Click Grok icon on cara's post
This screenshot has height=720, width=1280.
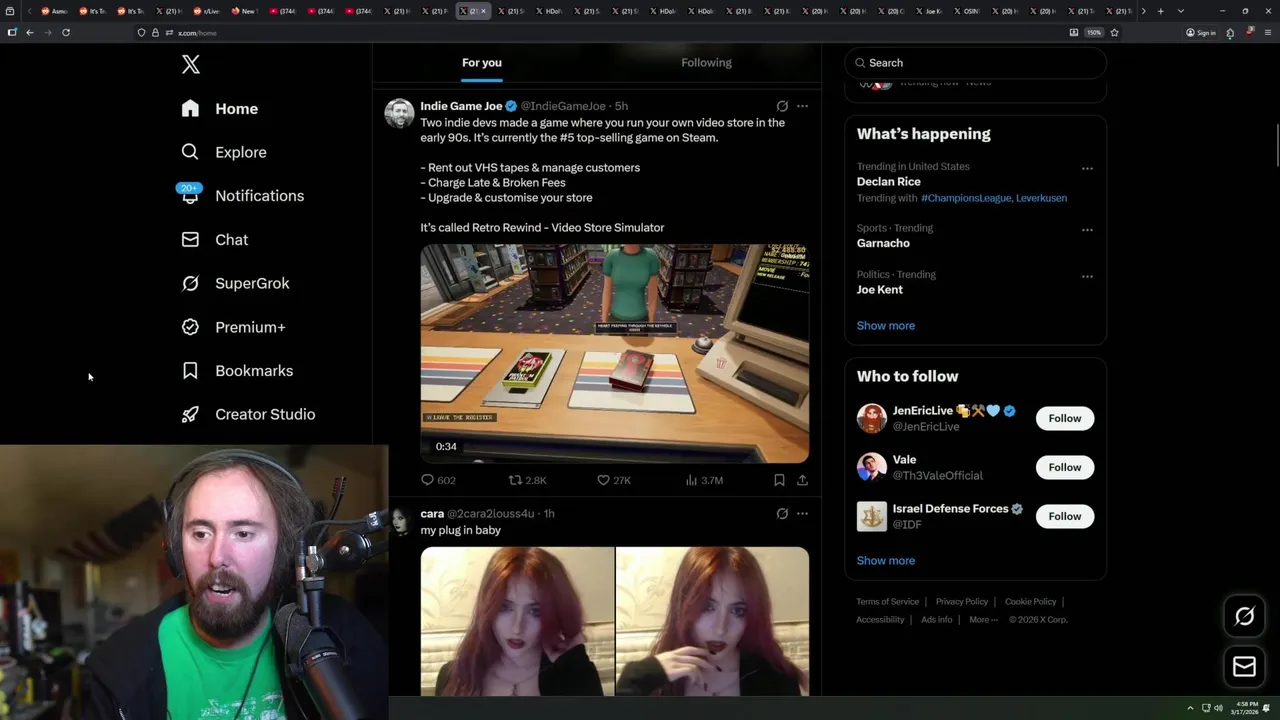pyautogui.click(x=782, y=514)
